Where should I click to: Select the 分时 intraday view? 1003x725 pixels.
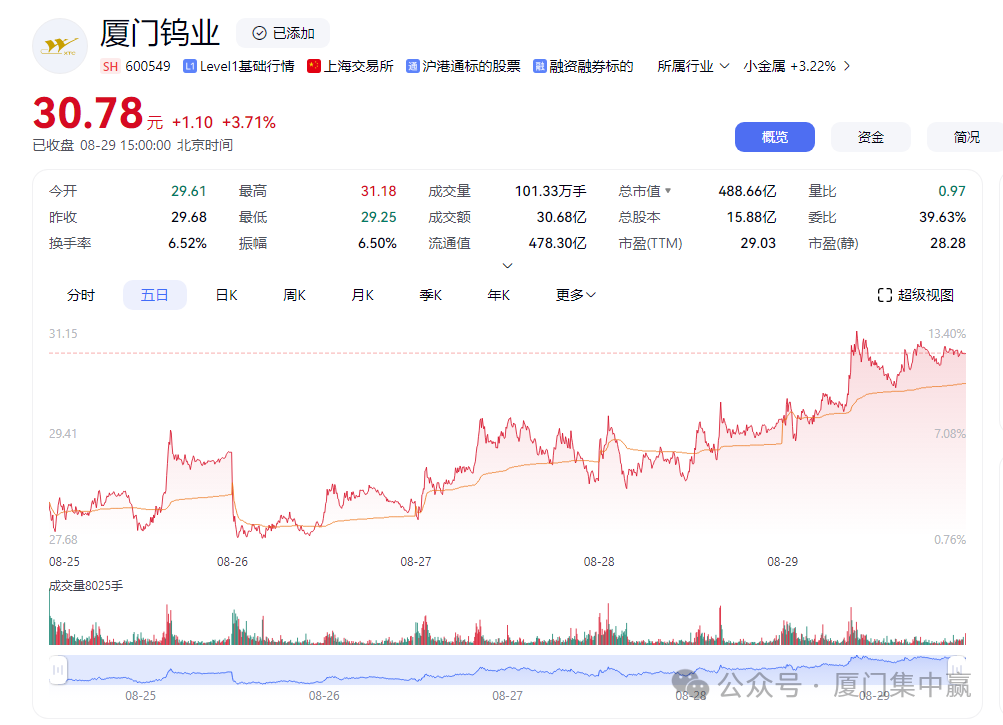(x=82, y=294)
